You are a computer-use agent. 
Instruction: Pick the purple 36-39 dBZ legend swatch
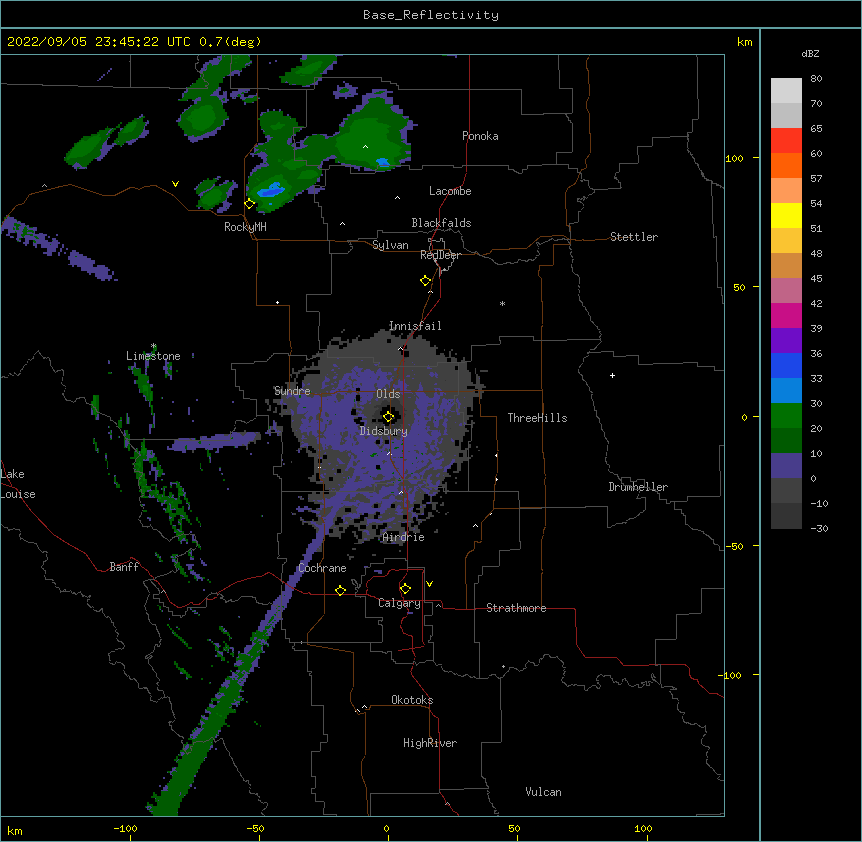pyautogui.click(x=786, y=340)
